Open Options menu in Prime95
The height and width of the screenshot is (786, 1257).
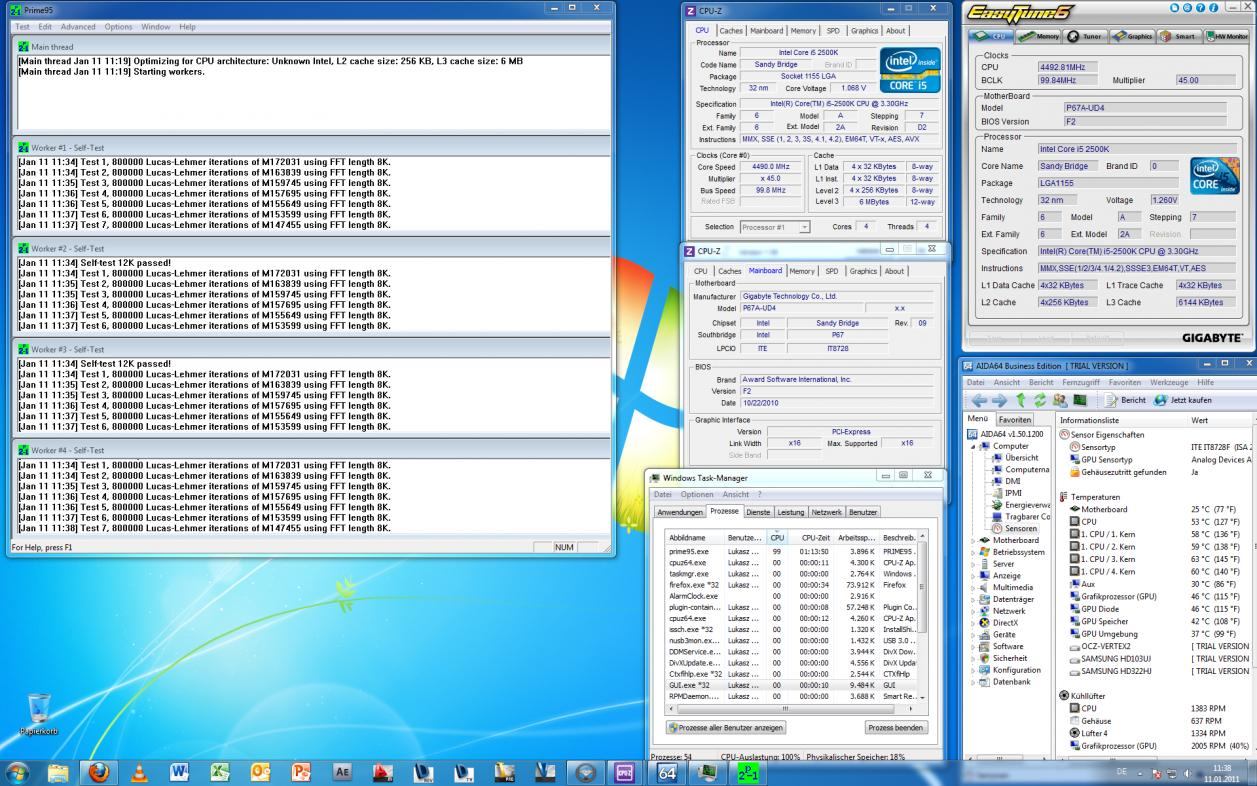[118, 26]
